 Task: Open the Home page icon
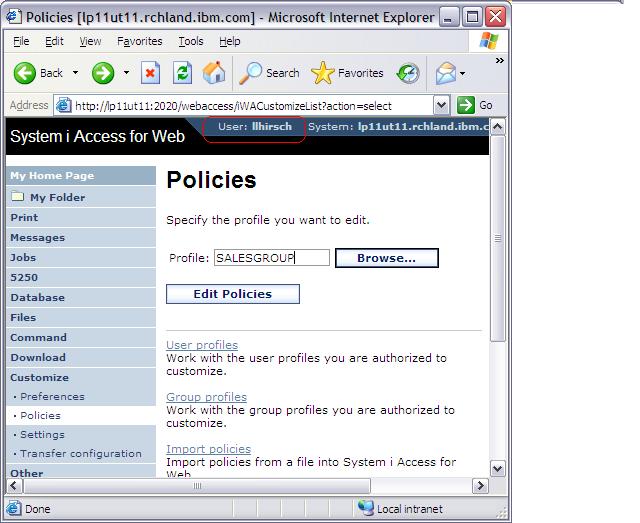tap(214, 73)
